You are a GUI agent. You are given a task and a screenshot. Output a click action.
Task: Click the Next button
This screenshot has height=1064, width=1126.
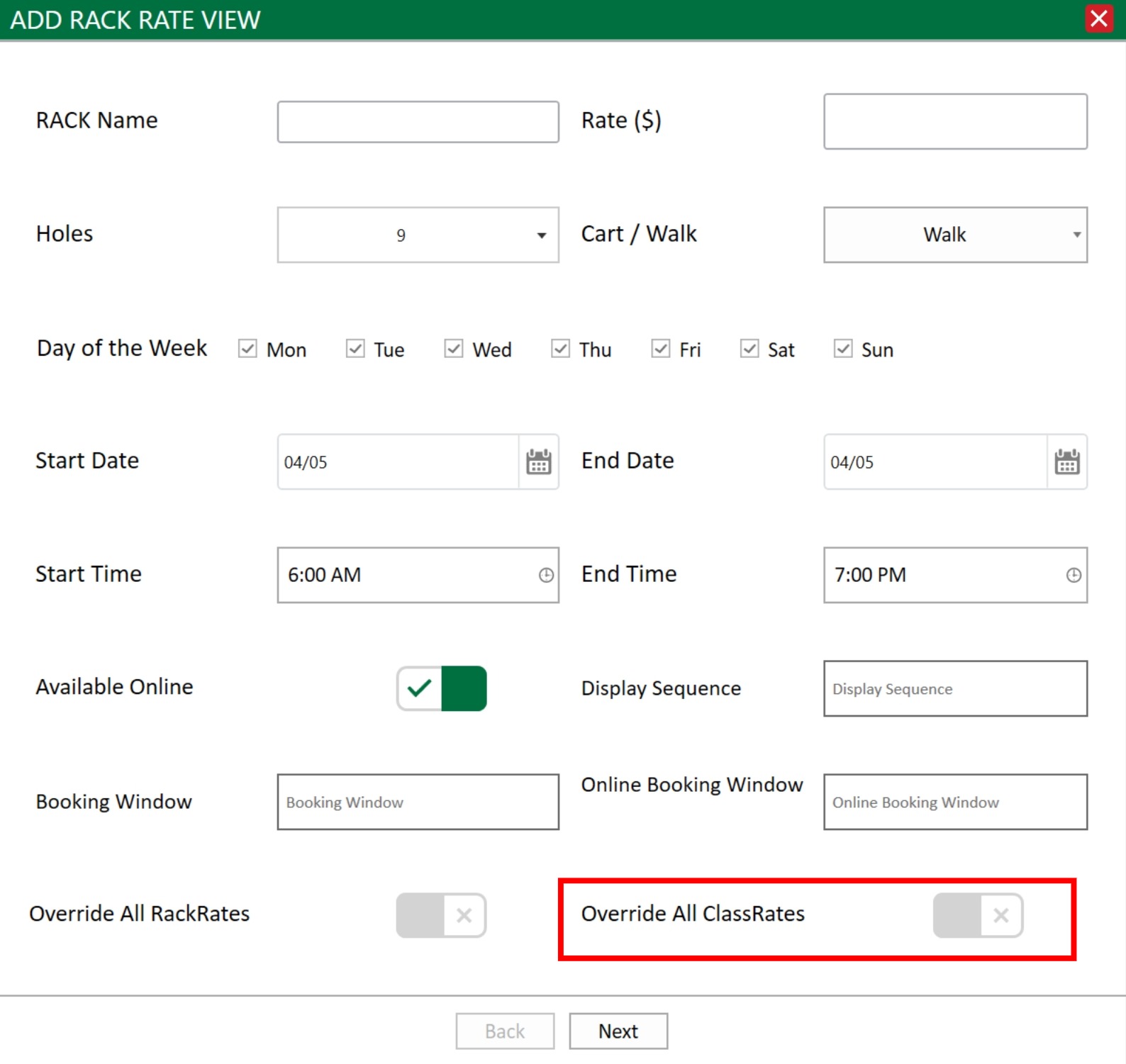click(x=618, y=1031)
